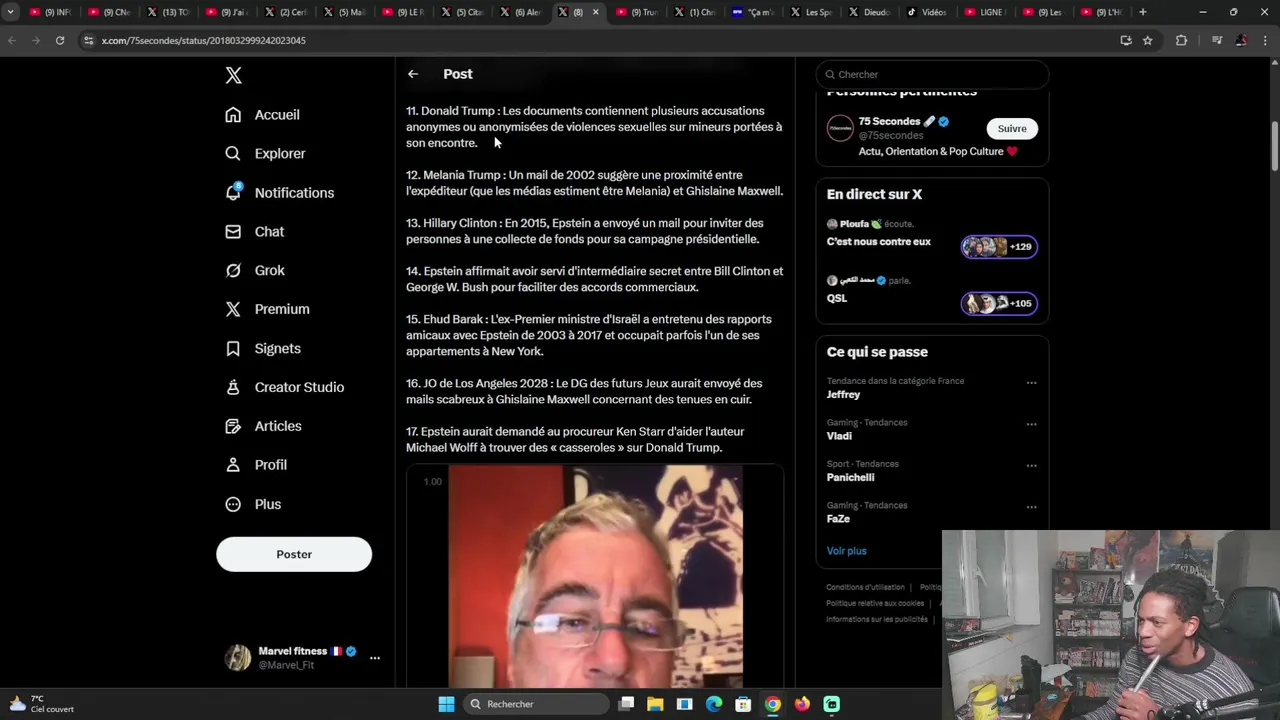Open Firefox from the taskbar

tap(802, 704)
